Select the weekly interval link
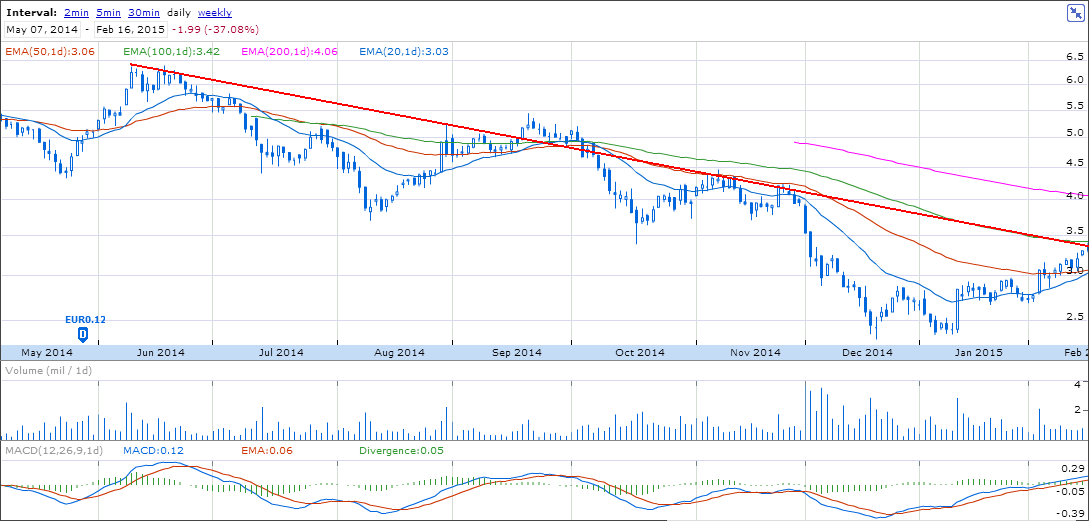1089x521 pixels. 215,13
